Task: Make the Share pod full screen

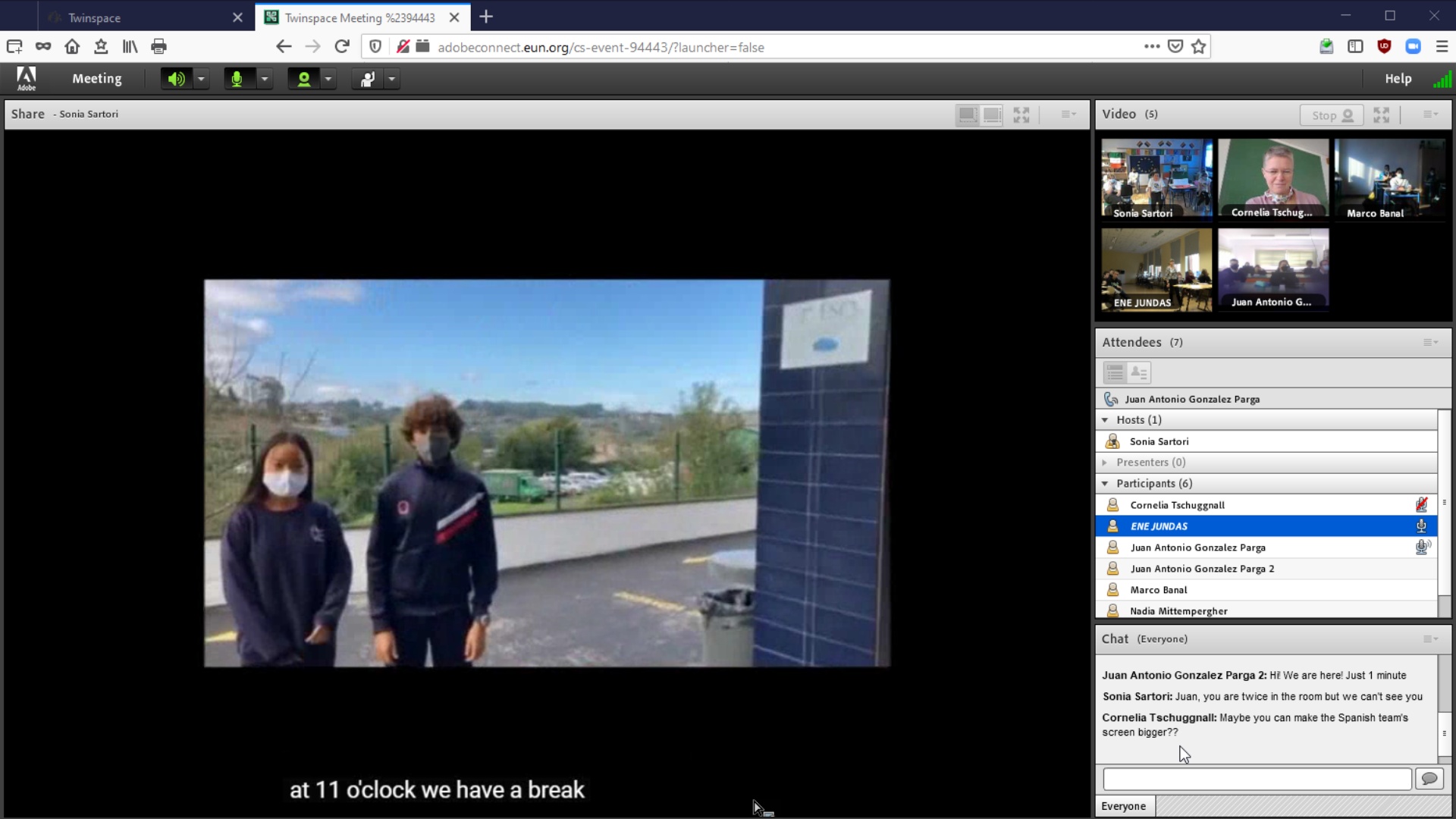Action: point(1021,115)
